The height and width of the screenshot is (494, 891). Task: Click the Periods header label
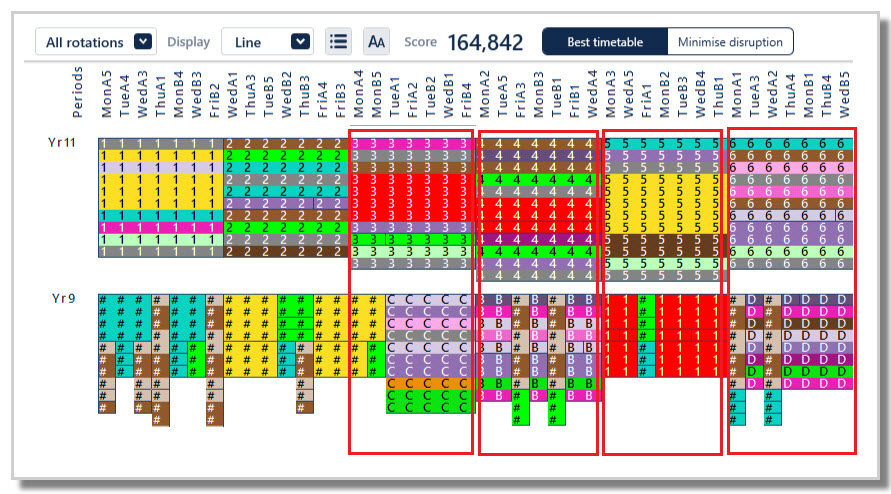click(x=78, y=92)
